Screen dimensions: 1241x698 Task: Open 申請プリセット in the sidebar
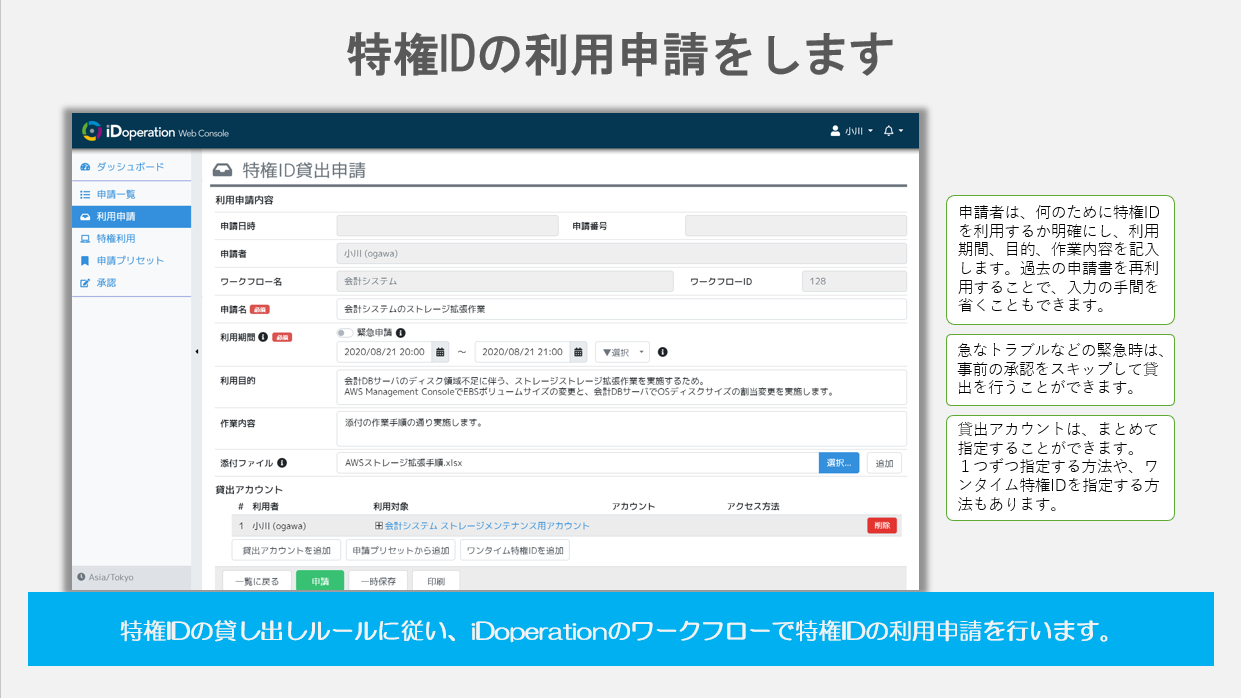[x=130, y=261]
